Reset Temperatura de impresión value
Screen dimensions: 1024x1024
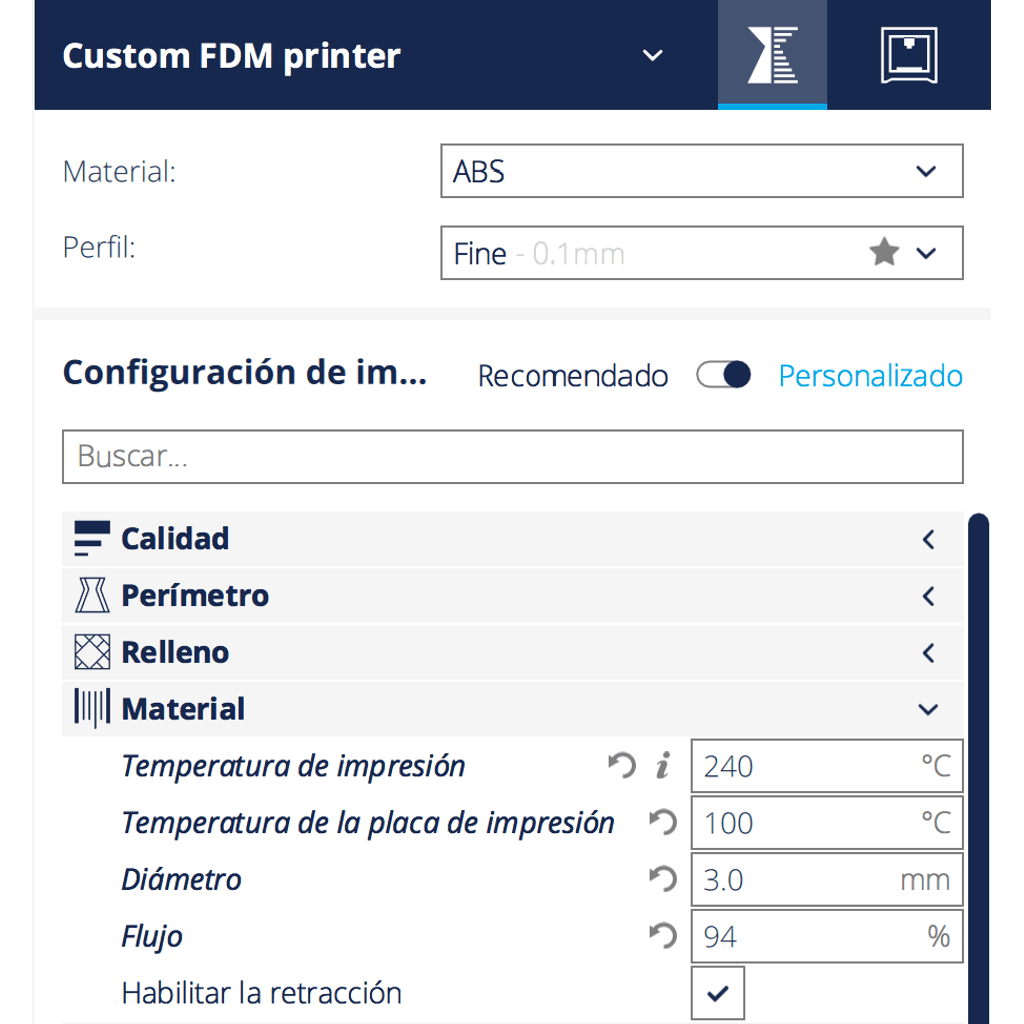(622, 765)
